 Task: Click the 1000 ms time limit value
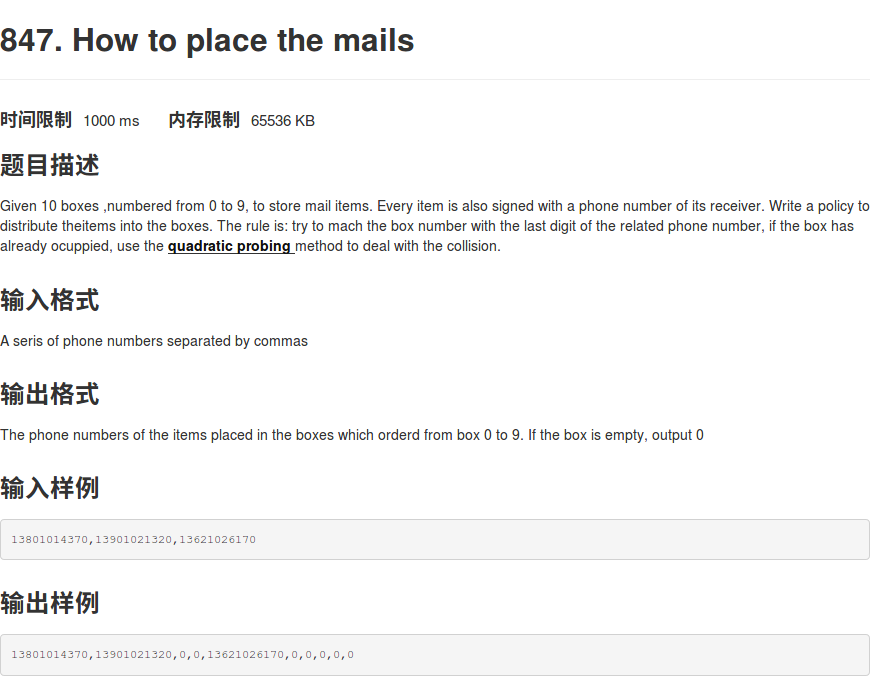(111, 121)
